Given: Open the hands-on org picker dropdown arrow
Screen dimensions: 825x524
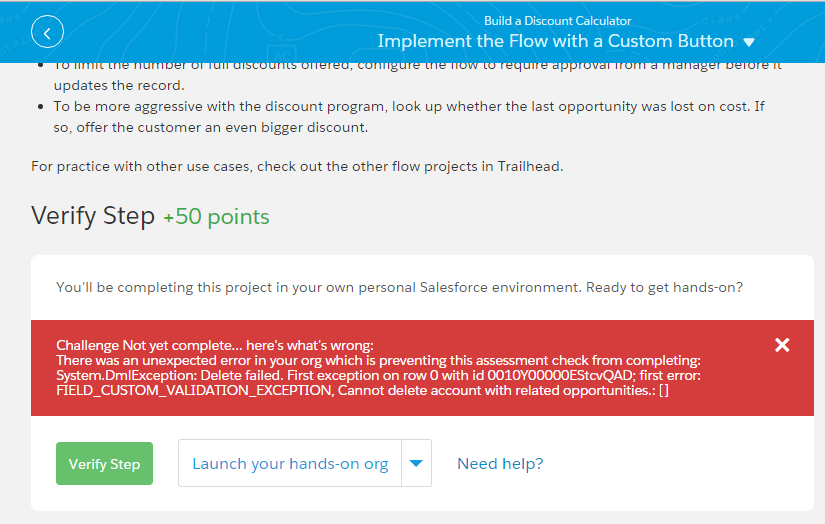Looking at the screenshot, I should [417, 464].
